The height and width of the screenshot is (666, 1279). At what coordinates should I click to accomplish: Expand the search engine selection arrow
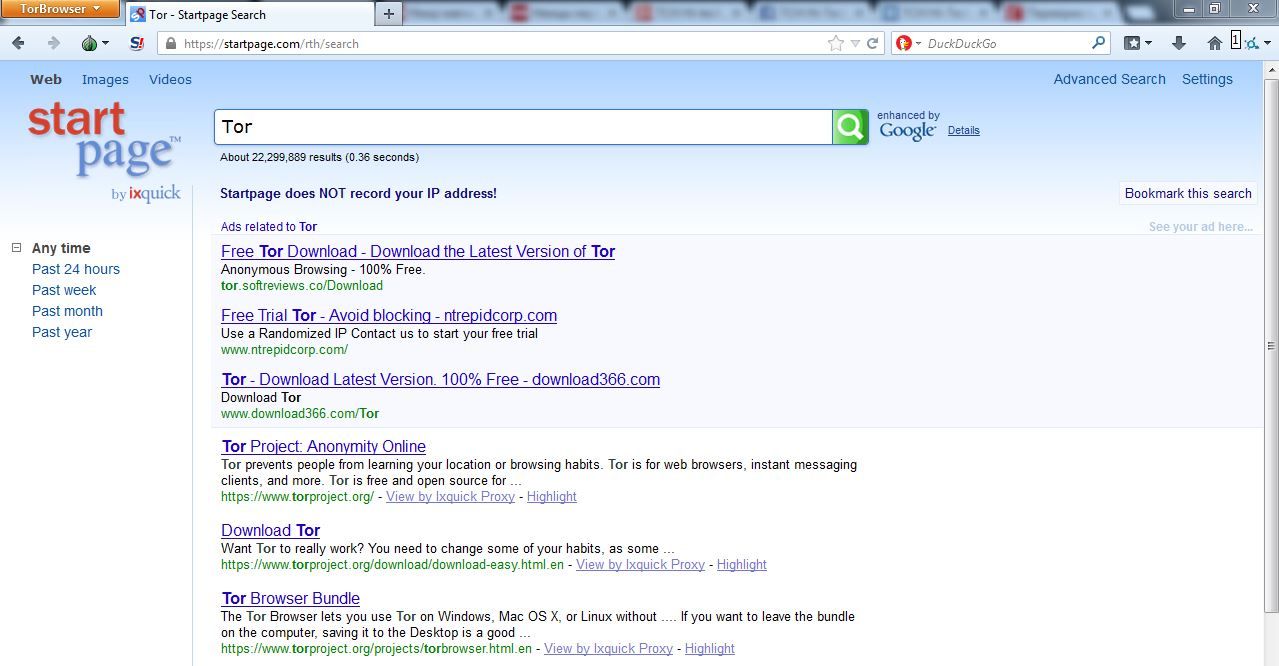[918, 43]
